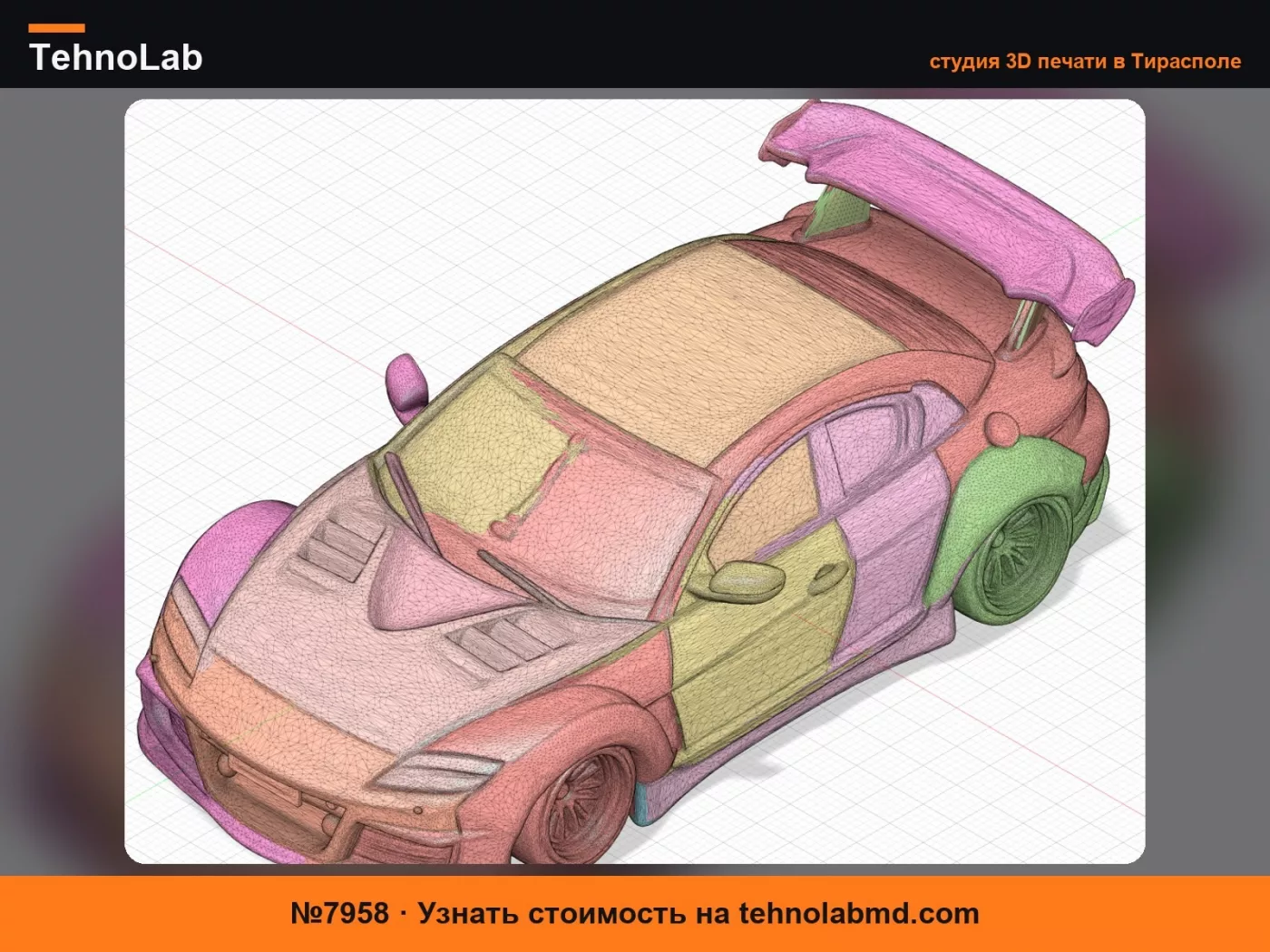This screenshot has height=952, width=1270.
Task: Click the "студия 3D печати в Тирасполе" tagline
Action: click(x=1085, y=62)
